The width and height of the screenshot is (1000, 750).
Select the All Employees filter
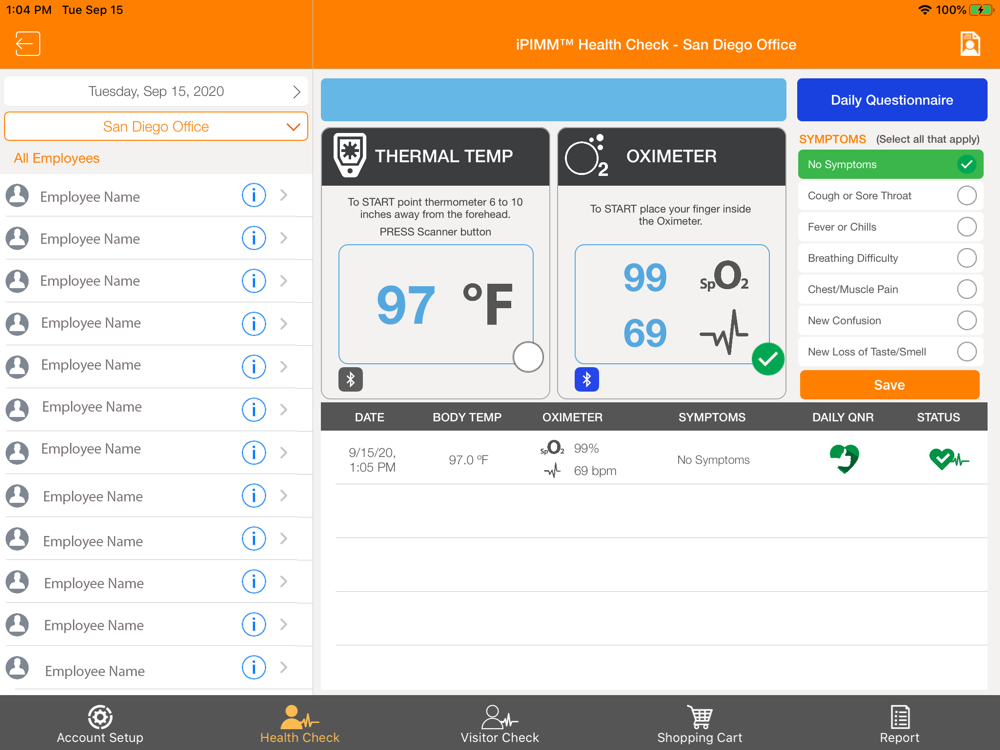click(x=57, y=158)
